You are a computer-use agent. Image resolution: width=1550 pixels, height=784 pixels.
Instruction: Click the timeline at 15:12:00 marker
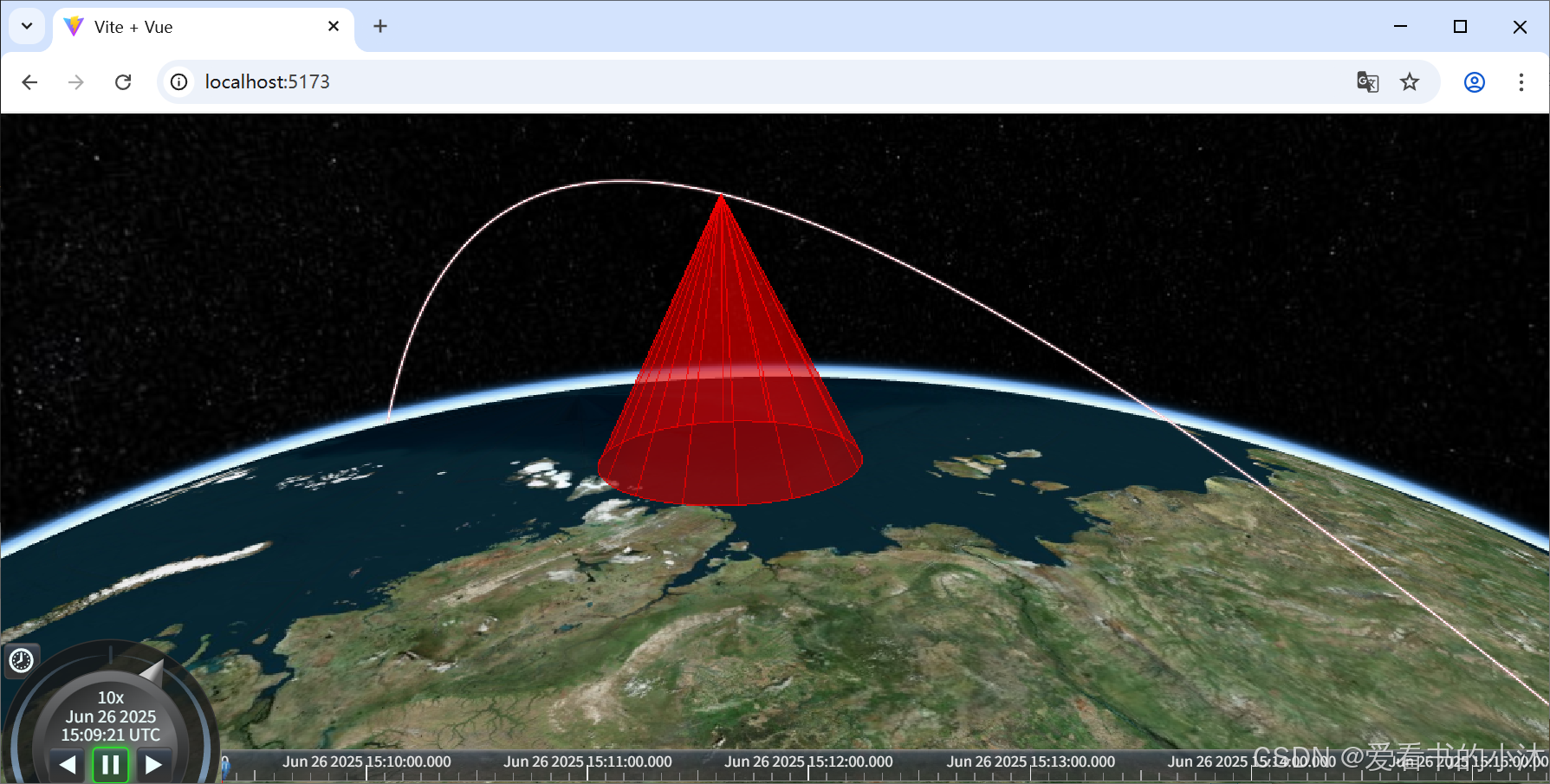[x=808, y=762]
